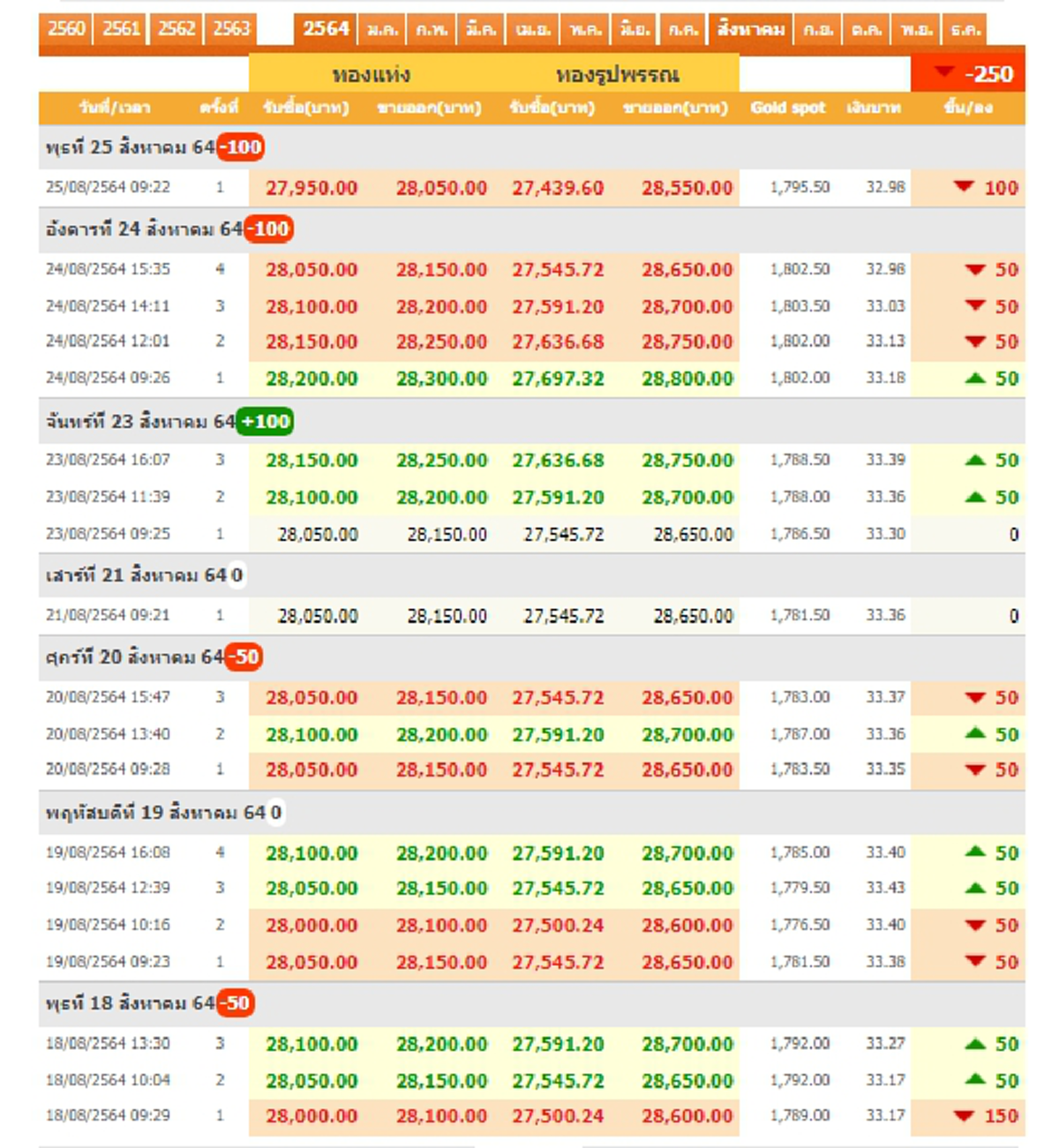Open the ม.ค. month tab
The width and height of the screenshot is (1059, 1148).
[383, 29]
